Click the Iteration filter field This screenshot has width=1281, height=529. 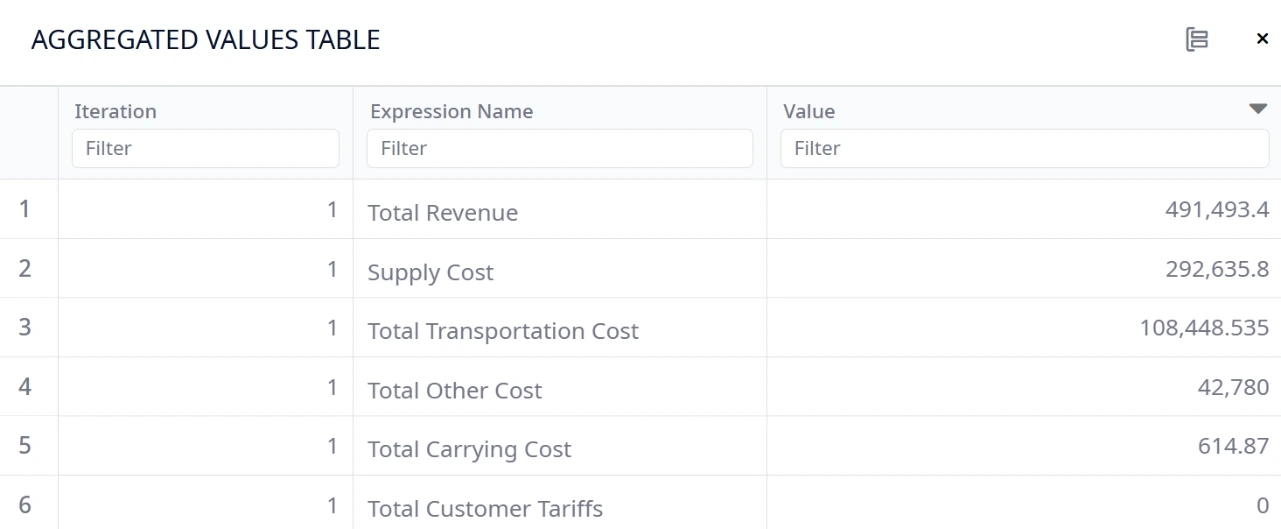tap(205, 149)
